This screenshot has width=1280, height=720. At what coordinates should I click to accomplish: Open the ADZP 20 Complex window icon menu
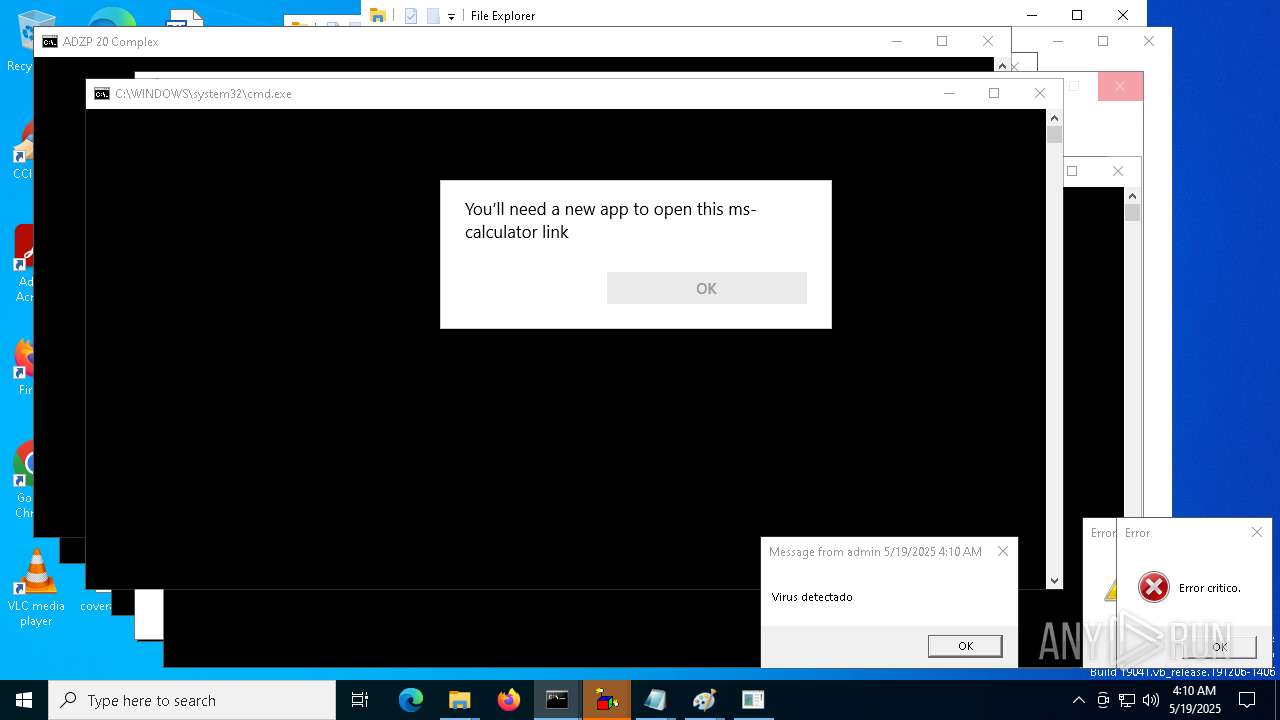[x=50, y=42]
